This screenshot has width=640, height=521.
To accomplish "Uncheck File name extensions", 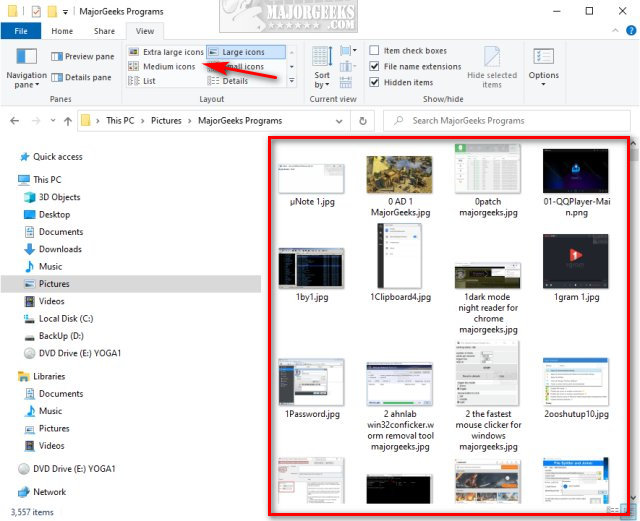I will click(x=374, y=66).
